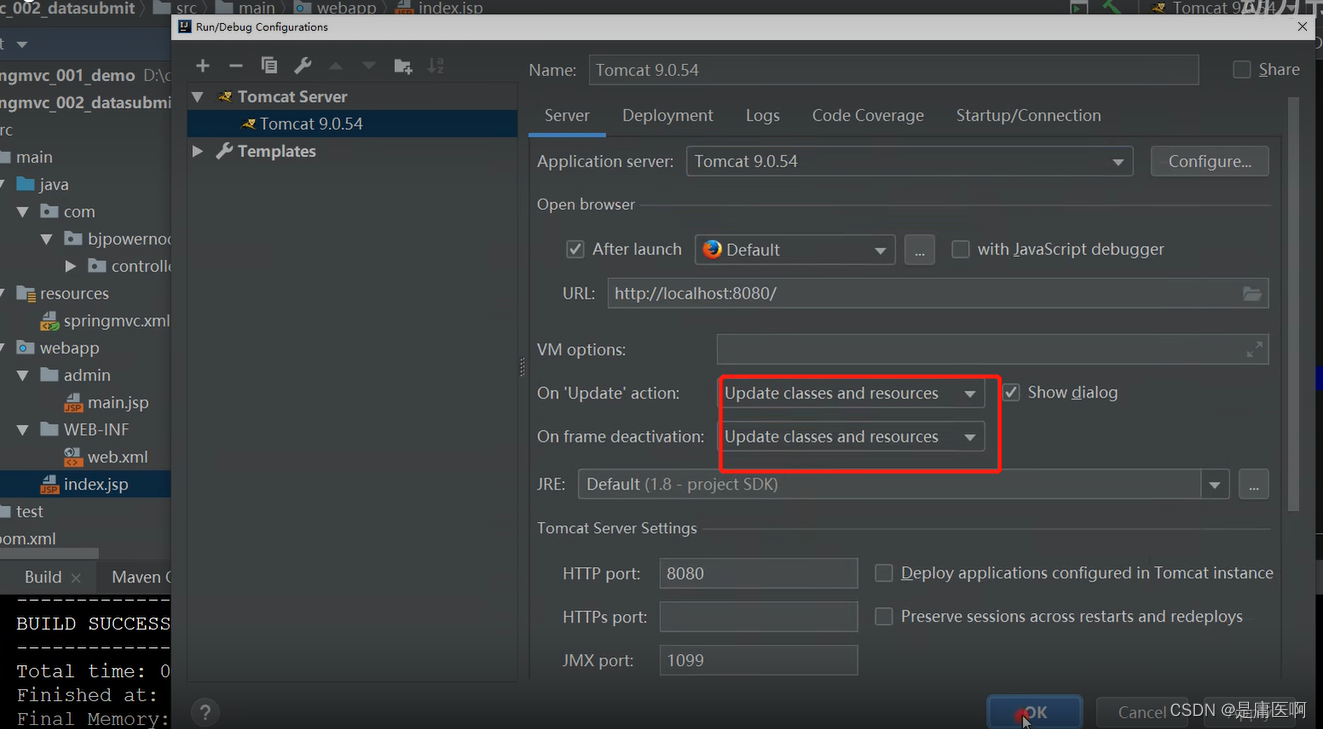This screenshot has height=729, width=1323.
Task: Click the WEB-INF folder icon
Action: [x=50, y=429]
